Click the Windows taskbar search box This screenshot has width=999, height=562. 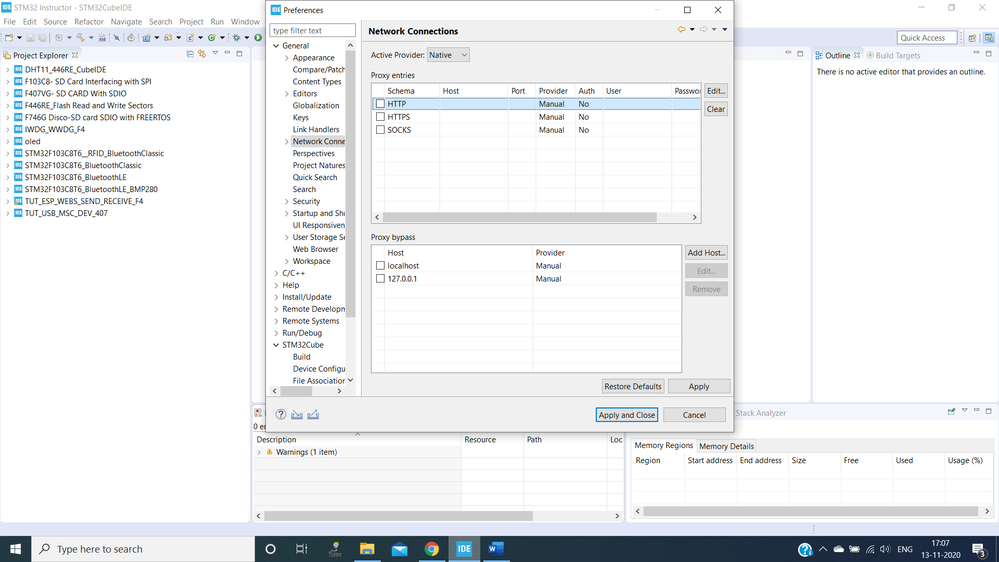pos(143,549)
